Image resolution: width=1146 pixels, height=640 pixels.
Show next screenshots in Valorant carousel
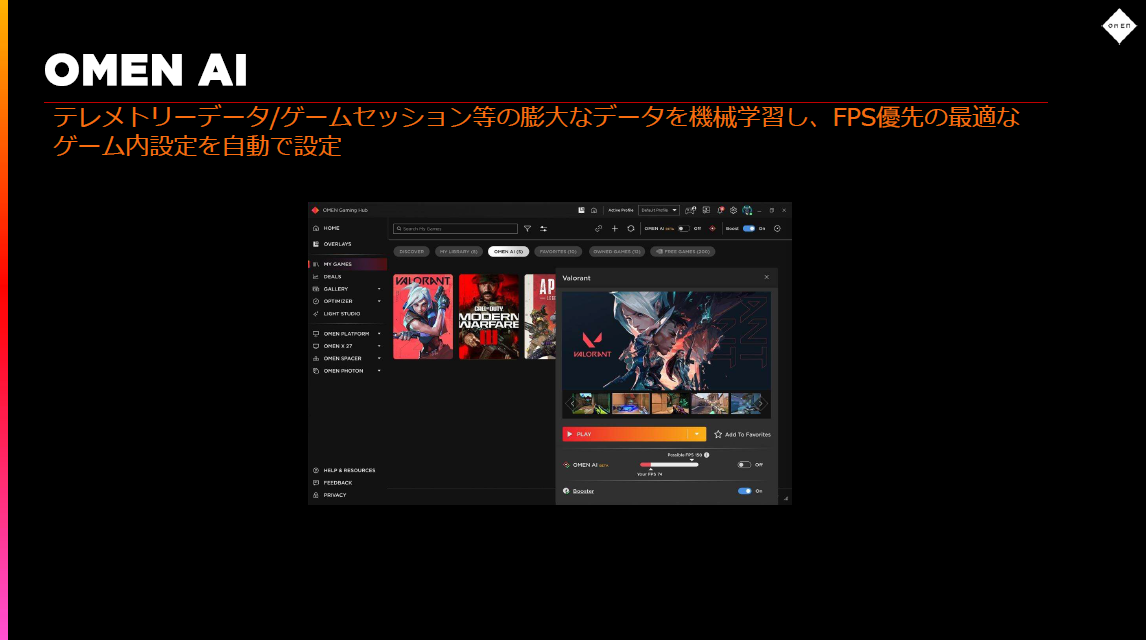(x=761, y=403)
